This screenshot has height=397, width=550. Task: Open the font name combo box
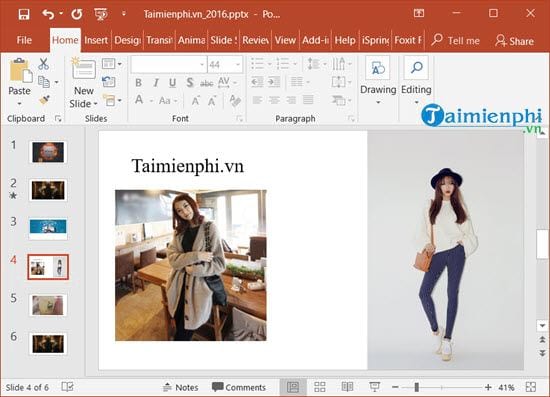coord(169,65)
